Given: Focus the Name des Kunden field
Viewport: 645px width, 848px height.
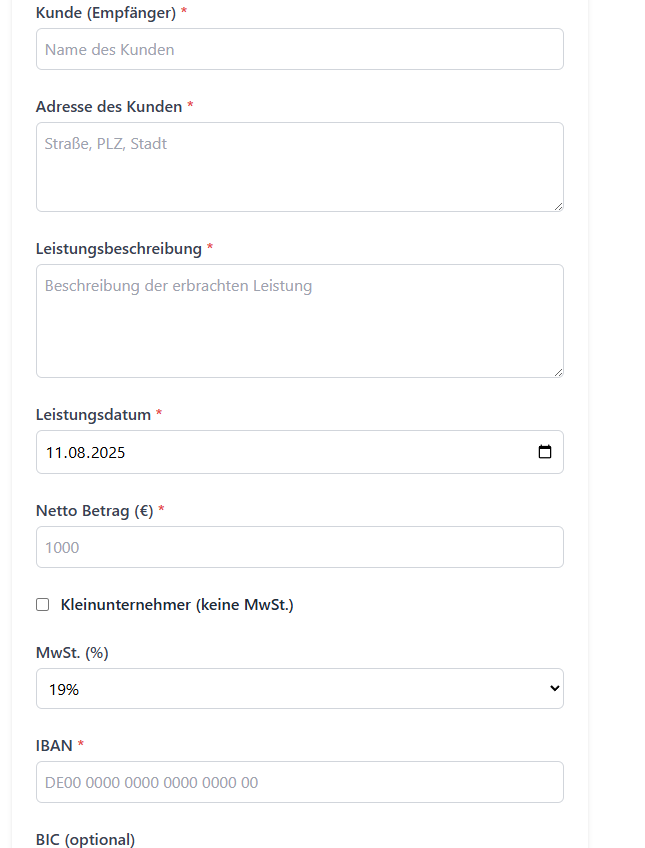Looking at the screenshot, I should (300, 49).
